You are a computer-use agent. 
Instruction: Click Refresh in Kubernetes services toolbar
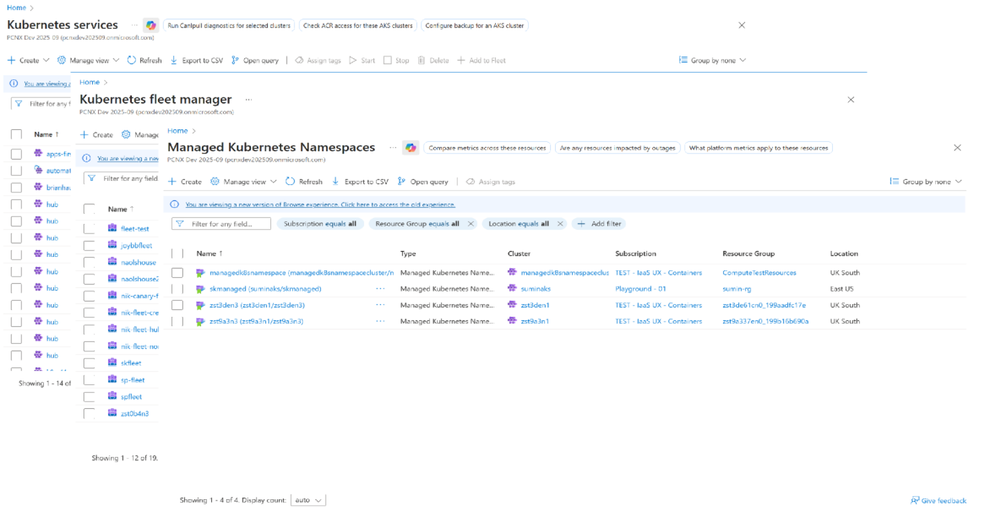pos(144,61)
